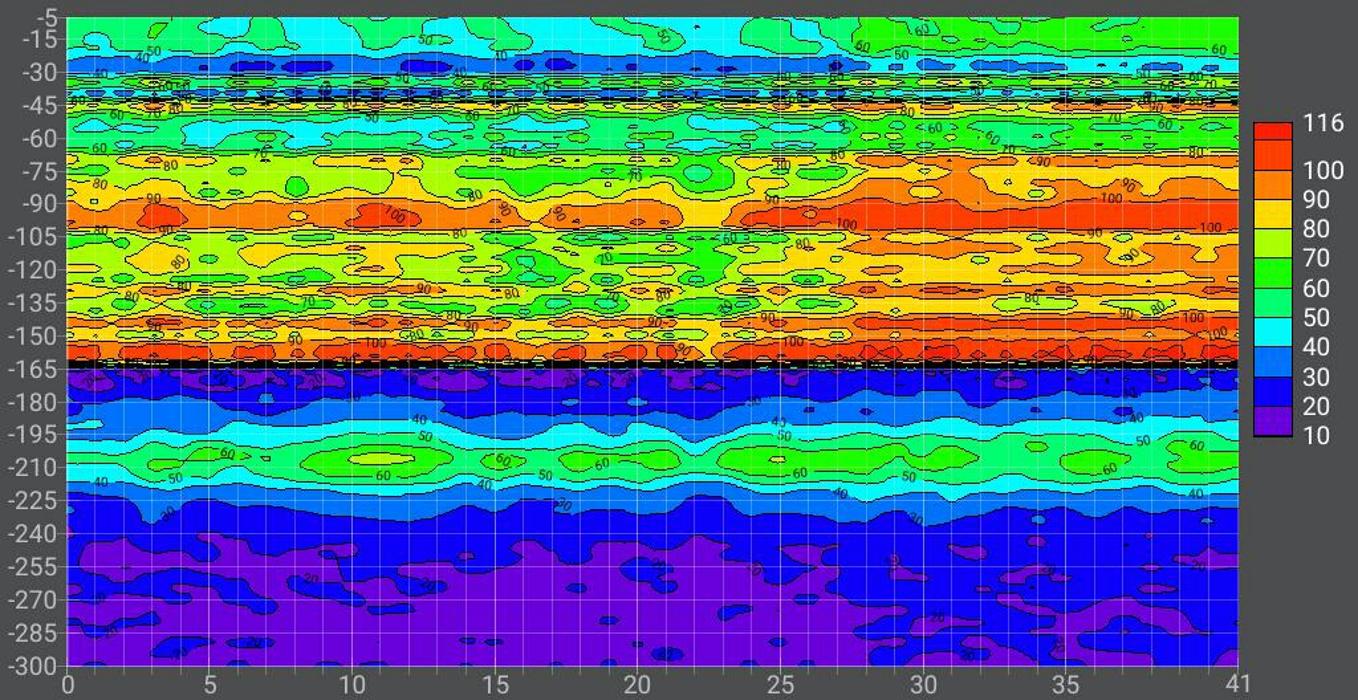Click the black horizontal band in the plot
1358x700 pixels.
point(650,364)
